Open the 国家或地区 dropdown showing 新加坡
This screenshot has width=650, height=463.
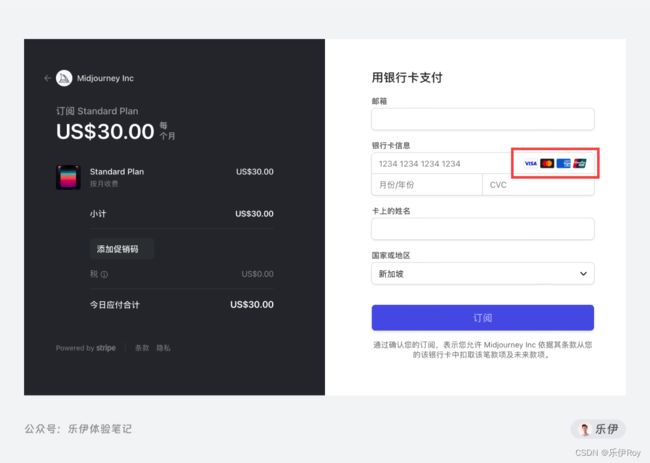(483, 274)
